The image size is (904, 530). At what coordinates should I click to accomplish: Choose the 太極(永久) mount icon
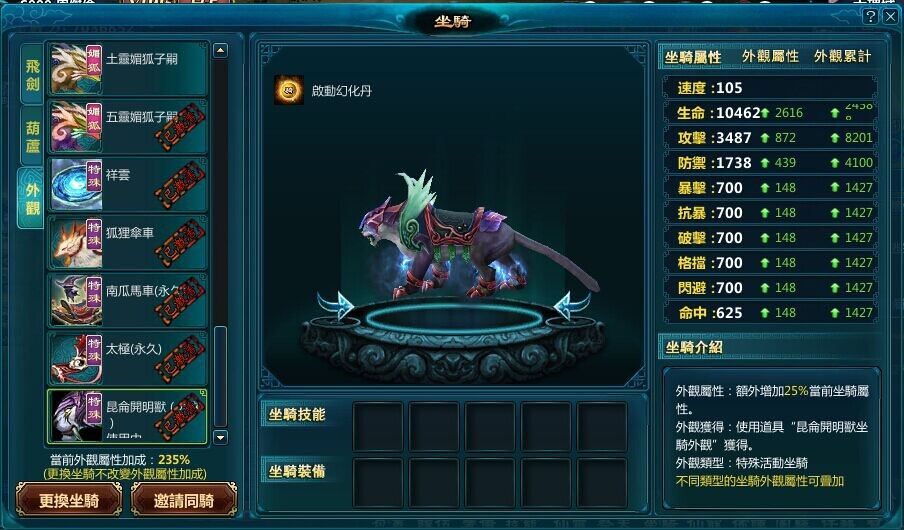pyautogui.click(x=76, y=359)
